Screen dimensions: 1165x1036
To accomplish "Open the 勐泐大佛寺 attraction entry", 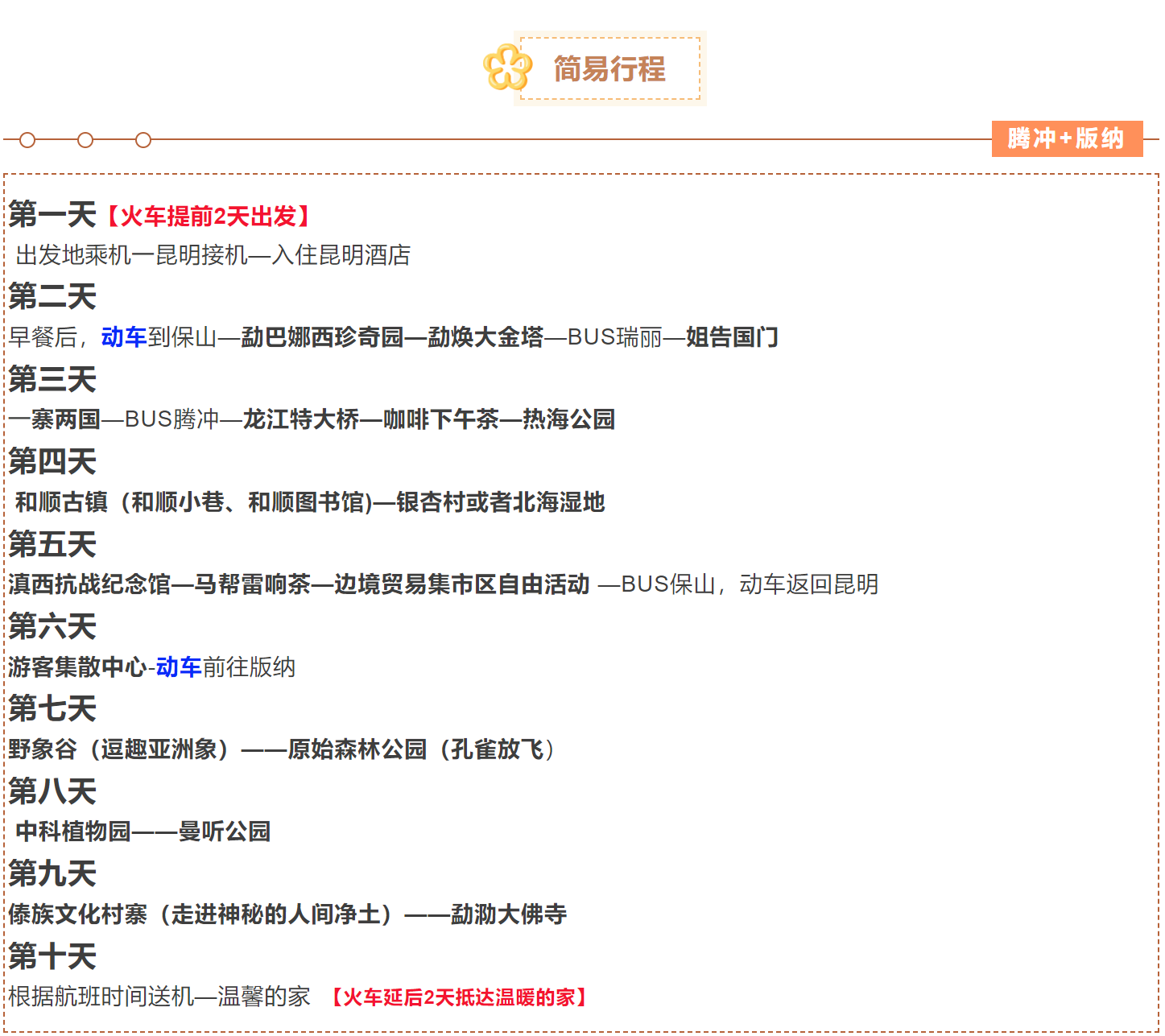I will [x=509, y=914].
